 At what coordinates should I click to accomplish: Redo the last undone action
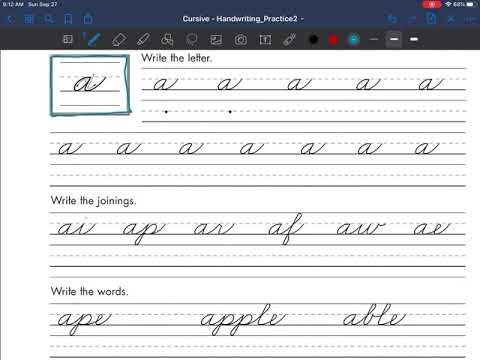tap(412, 20)
